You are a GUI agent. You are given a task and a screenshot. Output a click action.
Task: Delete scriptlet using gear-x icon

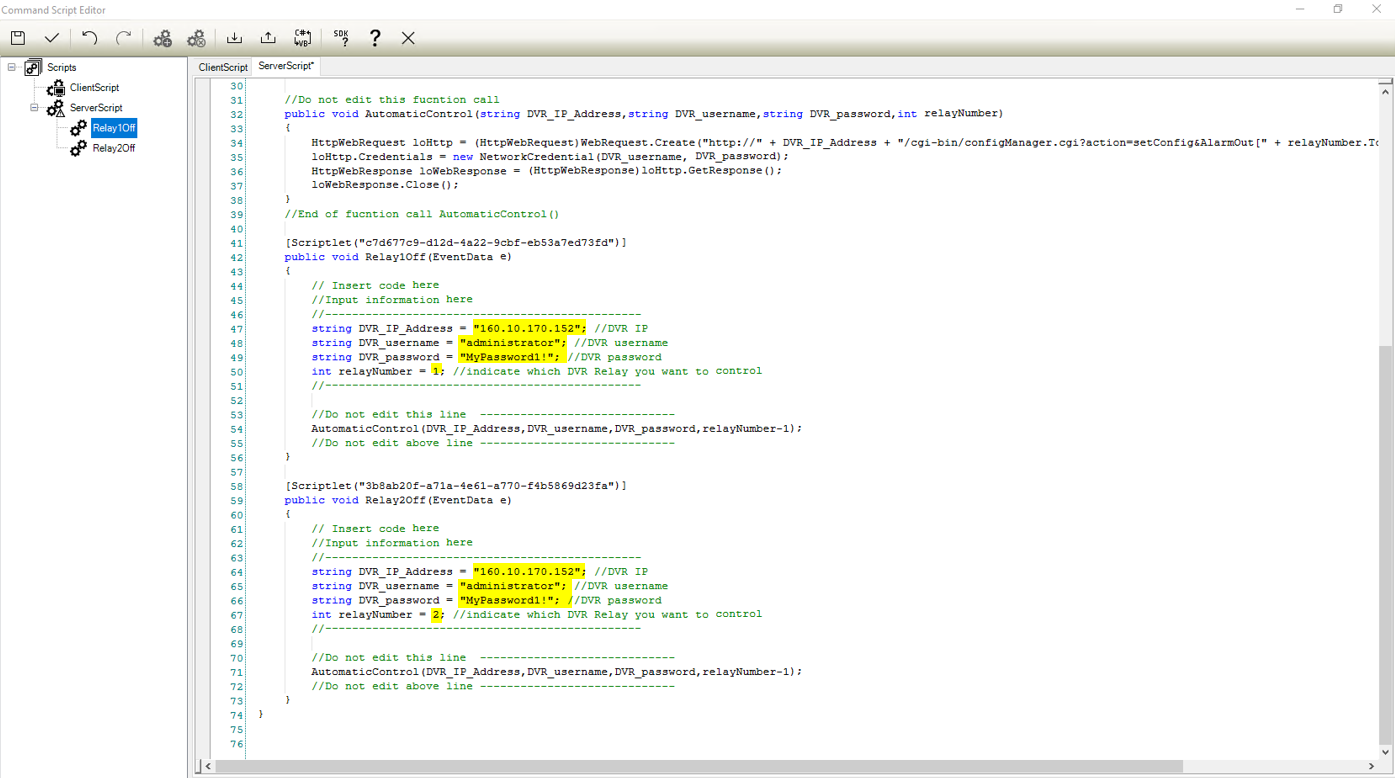196,38
